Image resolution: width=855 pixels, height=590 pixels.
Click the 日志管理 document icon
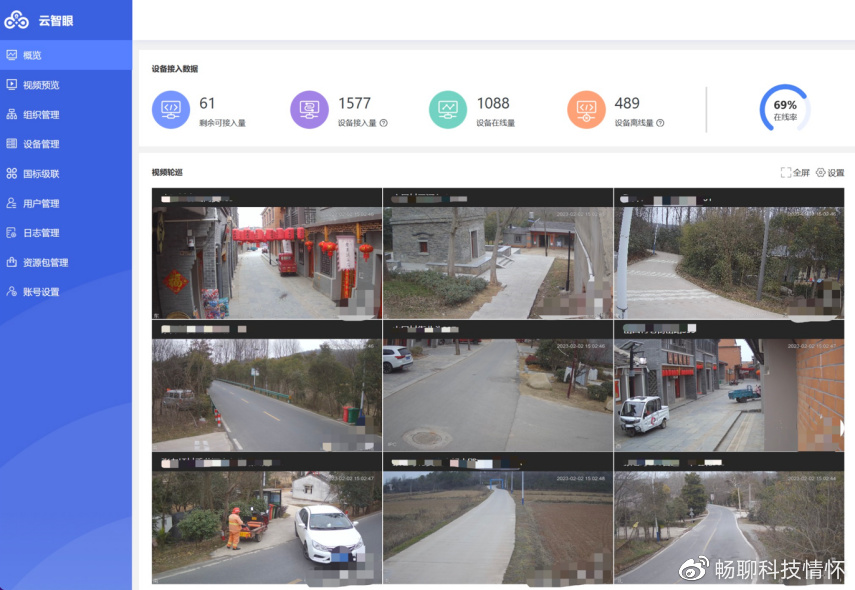click(11, 233)
